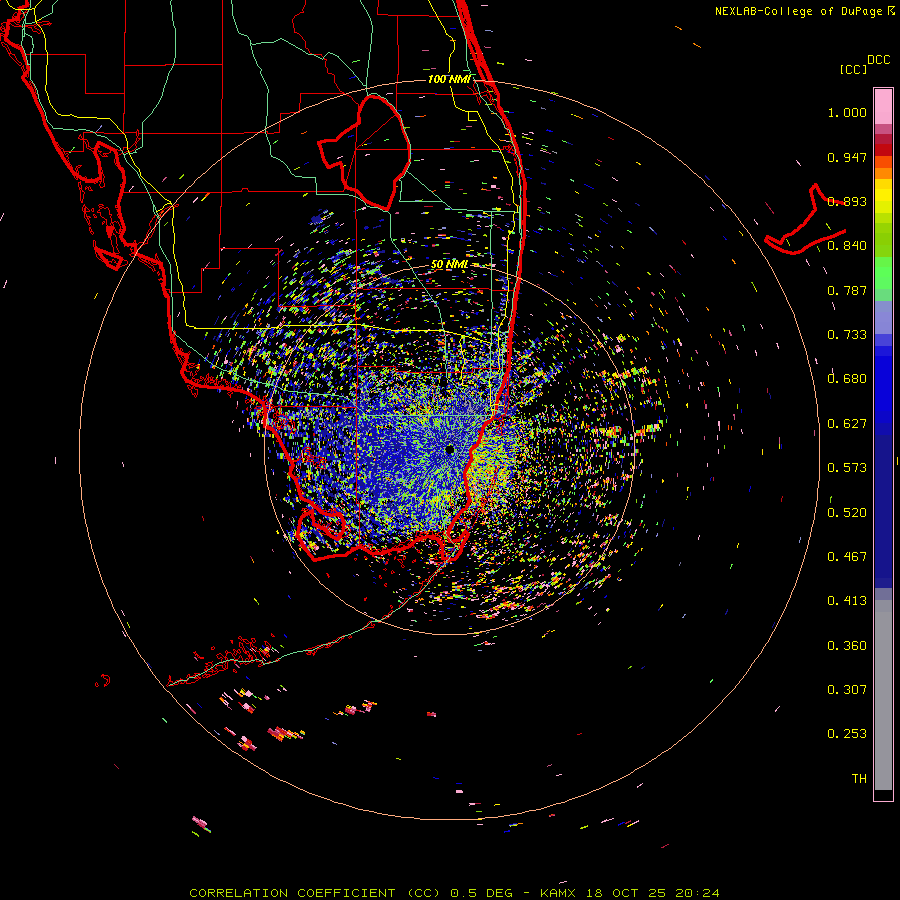Click the [CC] units label
Viewport: 900px width, 900px height.
(x=854, y=69)
